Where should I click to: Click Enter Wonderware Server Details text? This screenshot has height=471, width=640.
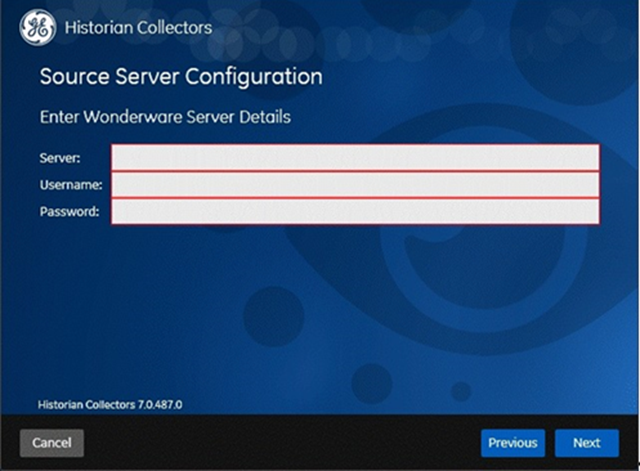tap(165, 117)
